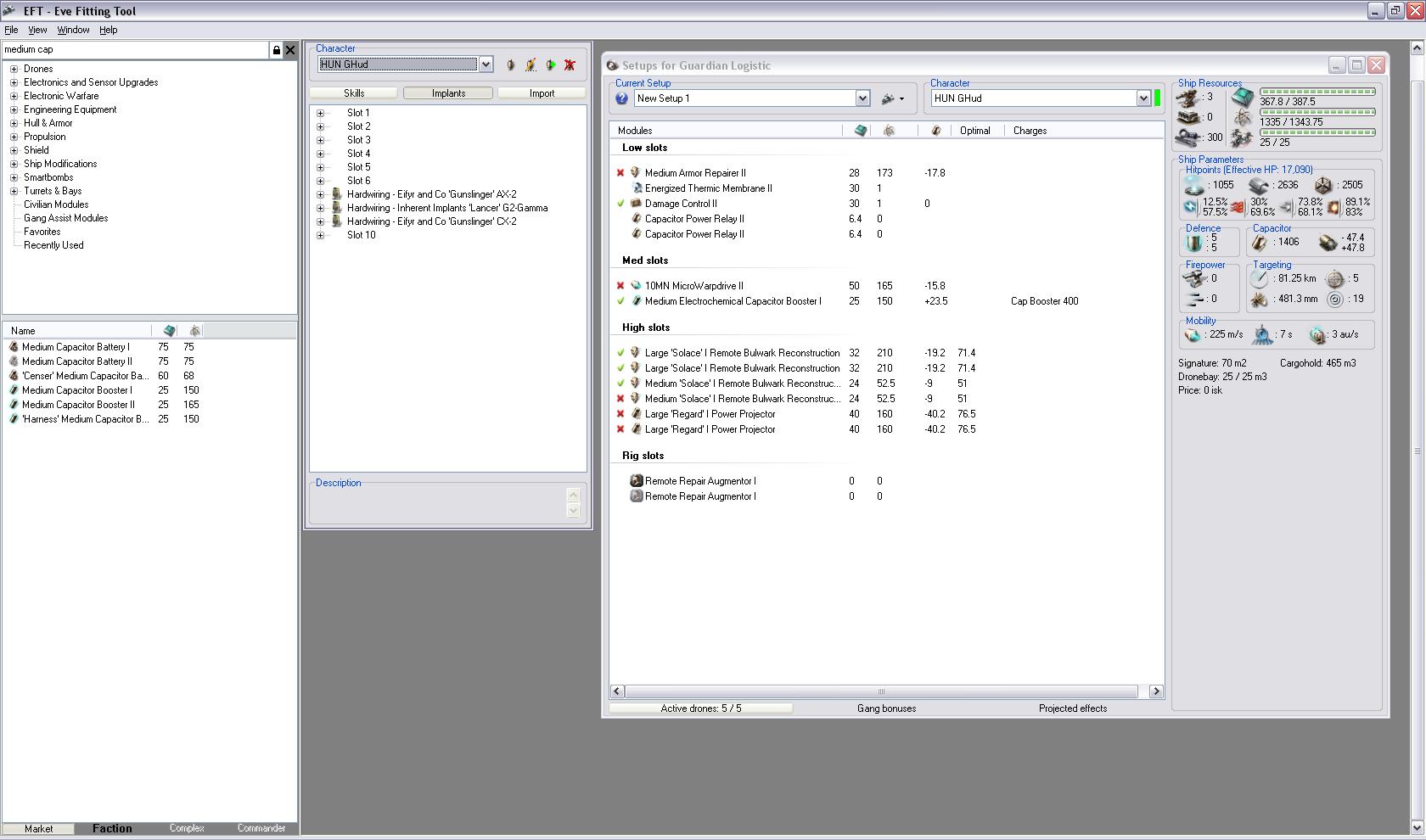The width and height of the screenshot is (1426, 840).
Task: Click the launcher hardpoints icon in Ship Resources
Action: click(1187, 117)
